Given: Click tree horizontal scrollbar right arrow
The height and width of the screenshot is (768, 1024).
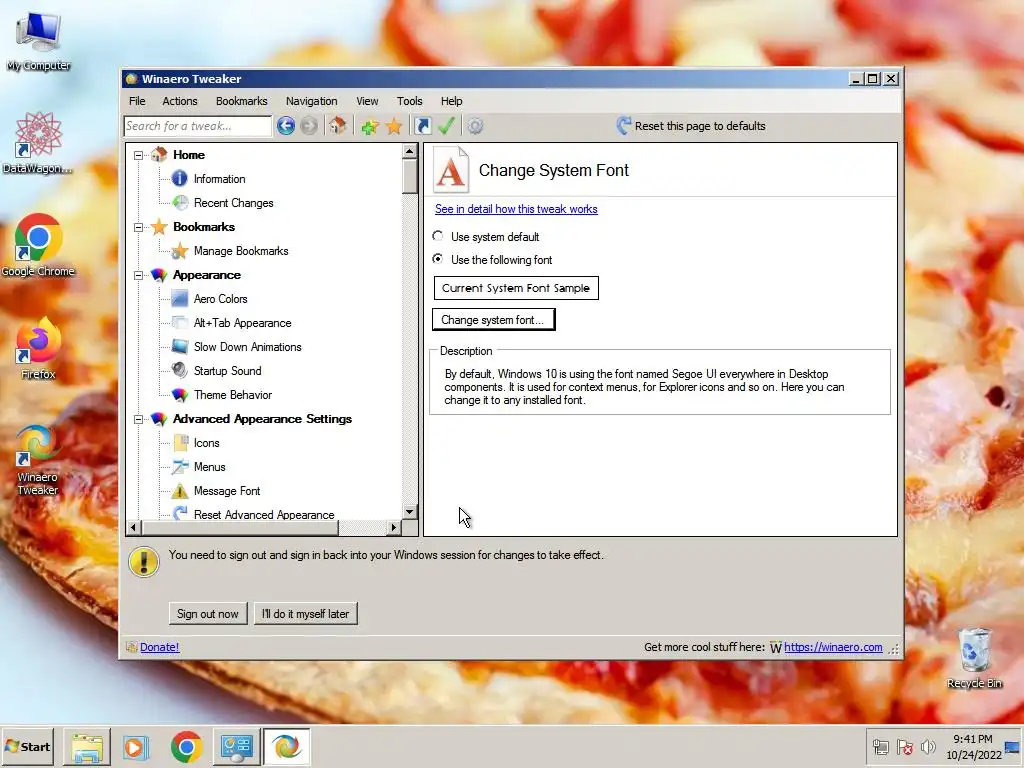Looking at the screenshot, I should point(394,527).
